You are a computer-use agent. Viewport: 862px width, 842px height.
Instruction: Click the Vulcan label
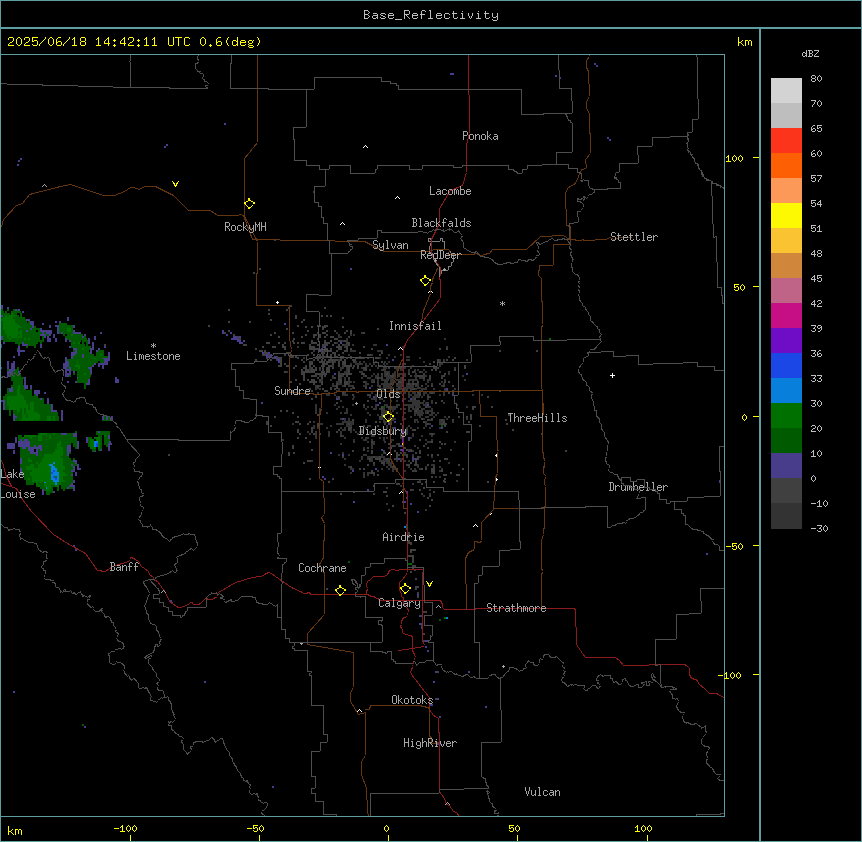point(542,792)
